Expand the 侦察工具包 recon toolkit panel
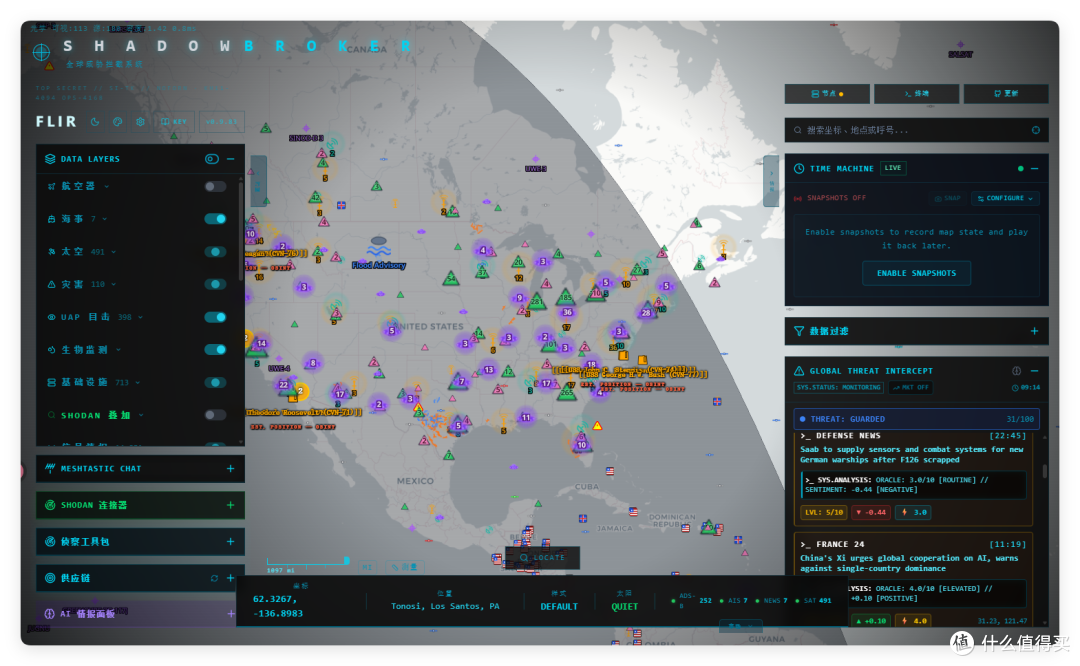This screenshot has width=1080, height=666. 231,542
